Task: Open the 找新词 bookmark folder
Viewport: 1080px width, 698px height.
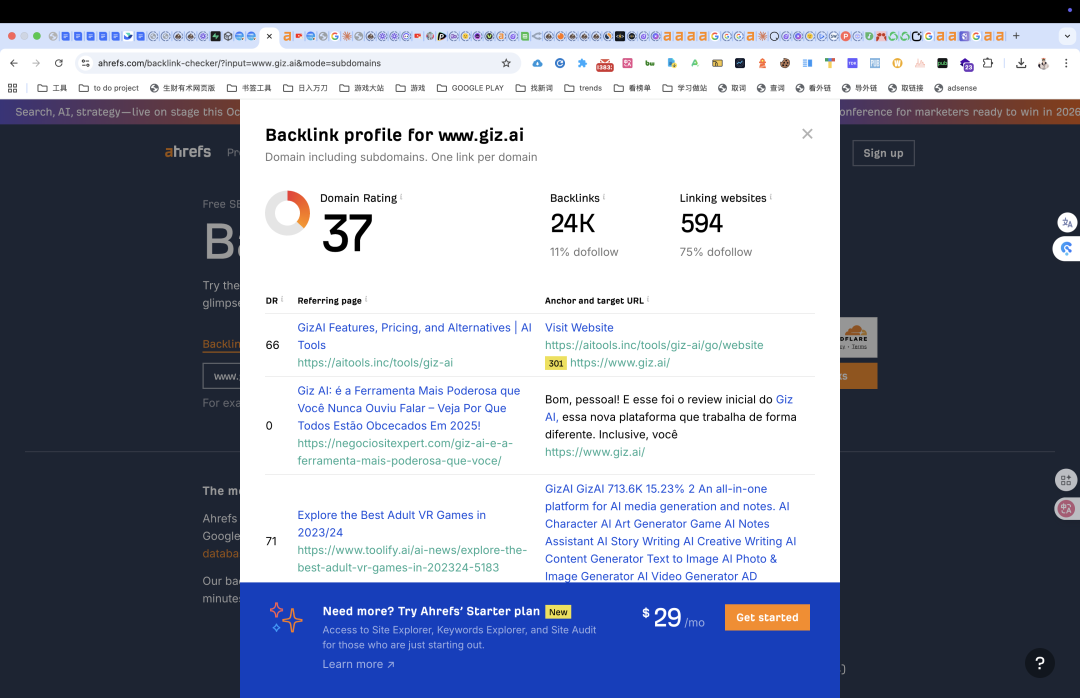Action: click(534, 88)
